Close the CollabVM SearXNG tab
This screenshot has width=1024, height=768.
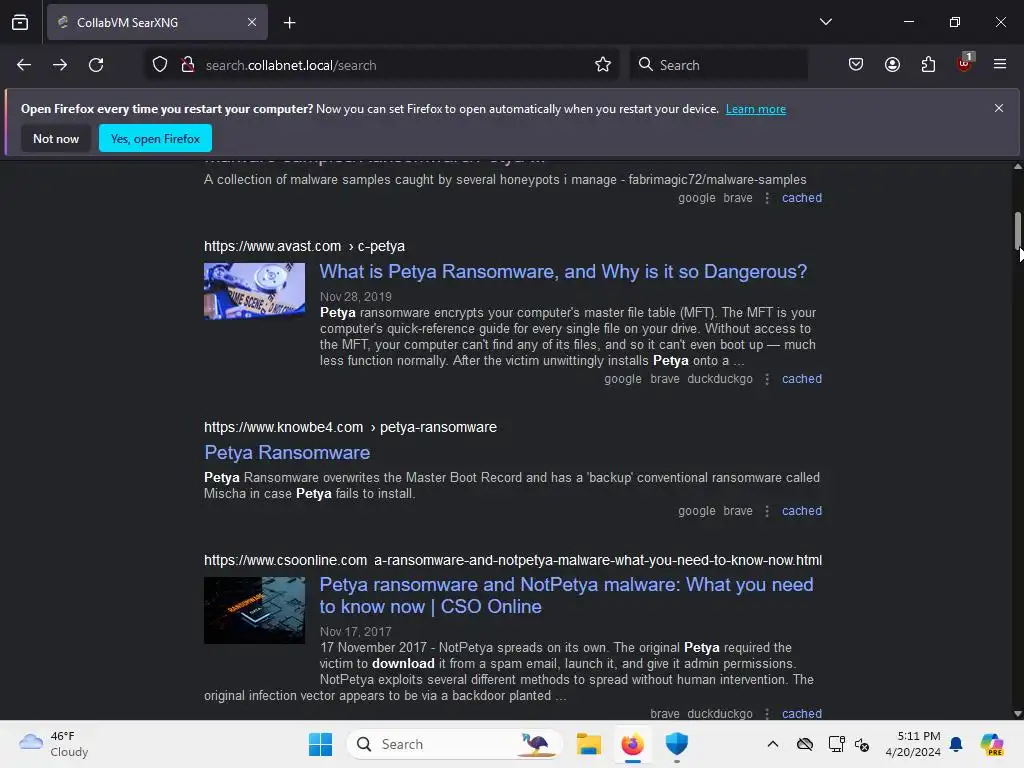(252, 22)
